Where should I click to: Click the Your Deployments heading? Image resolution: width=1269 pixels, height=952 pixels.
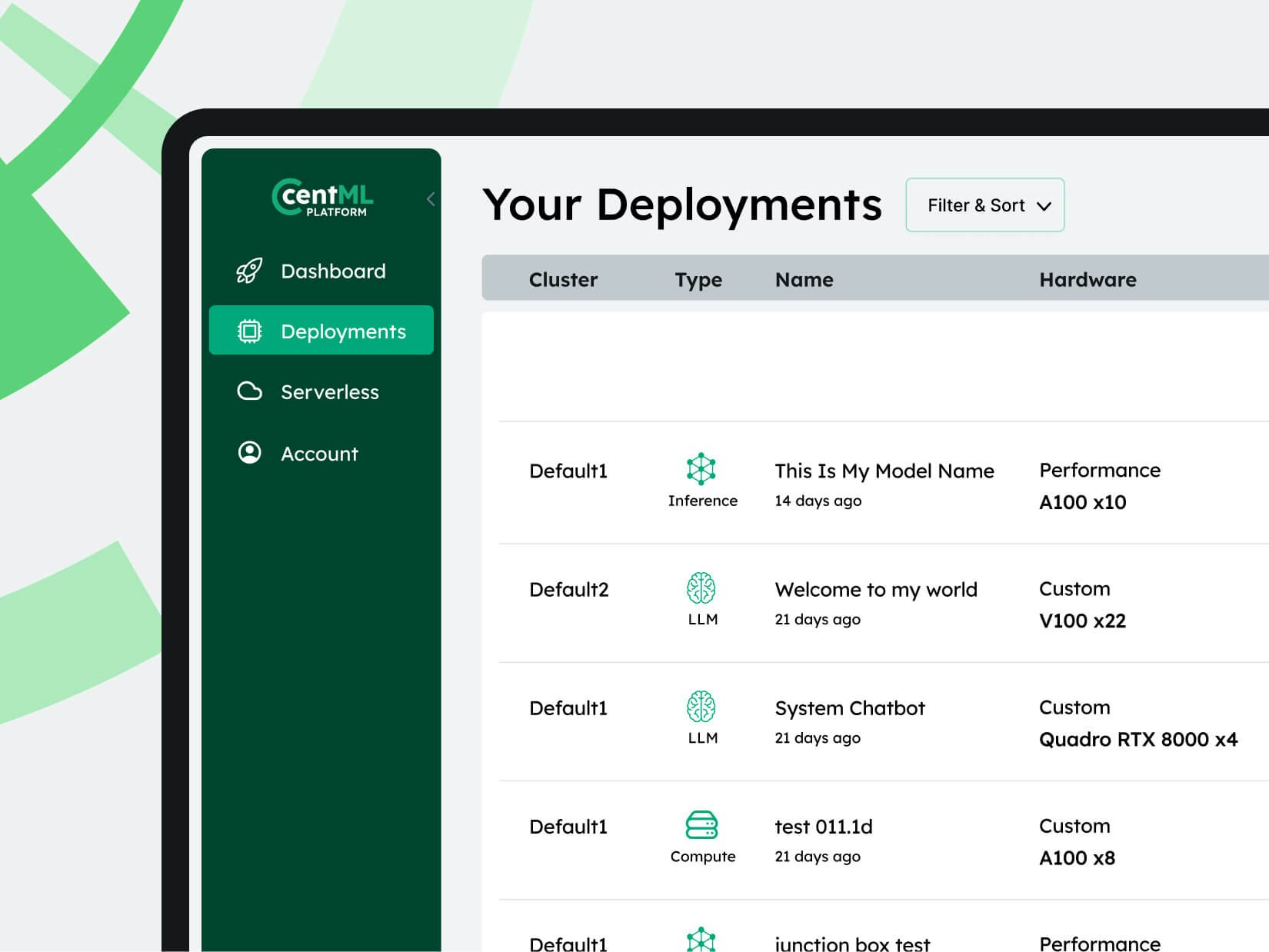(682, 205)
